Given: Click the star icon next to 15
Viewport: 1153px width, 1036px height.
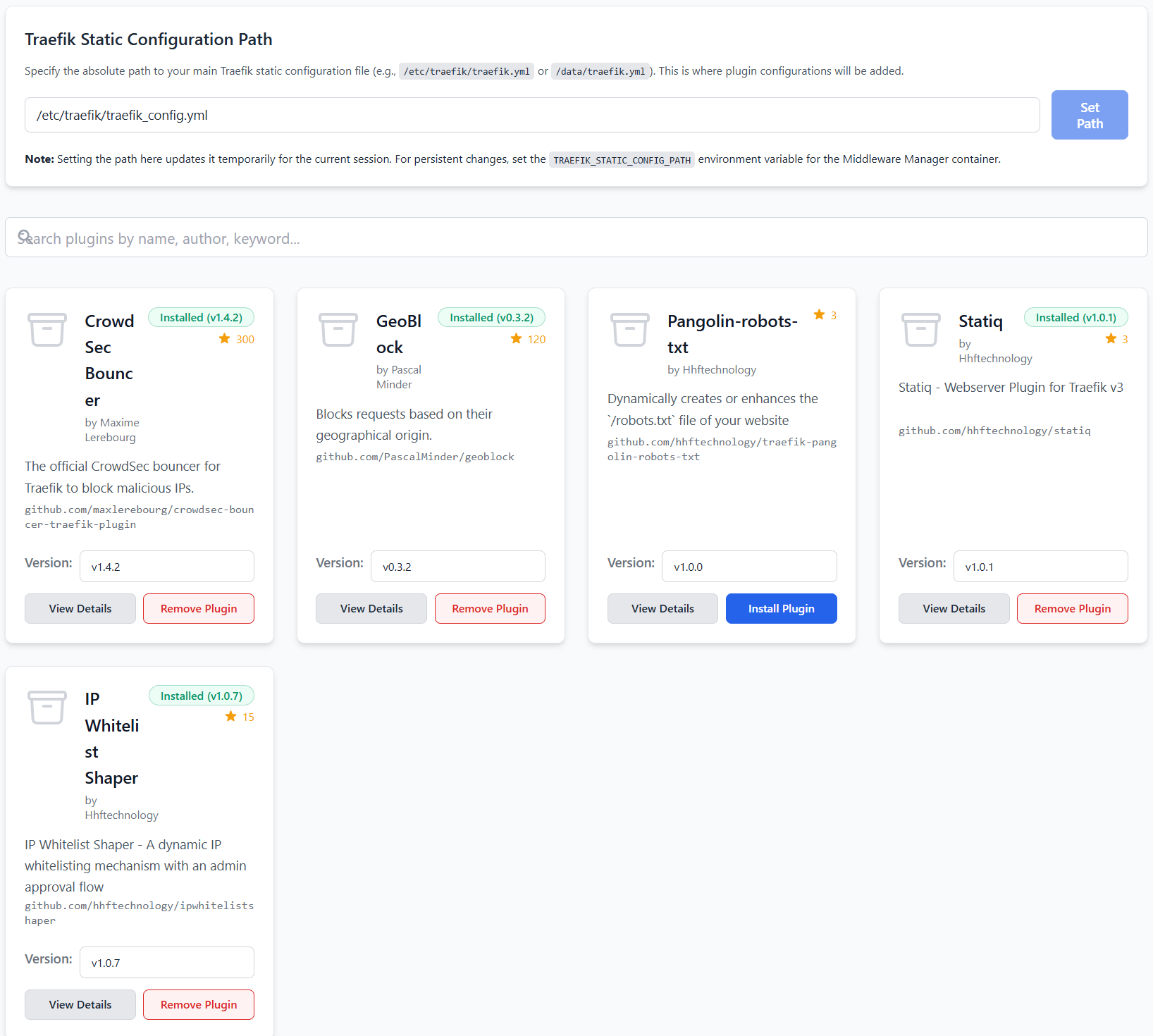Looking at the screenshot, I should click(x=230, y=717).
